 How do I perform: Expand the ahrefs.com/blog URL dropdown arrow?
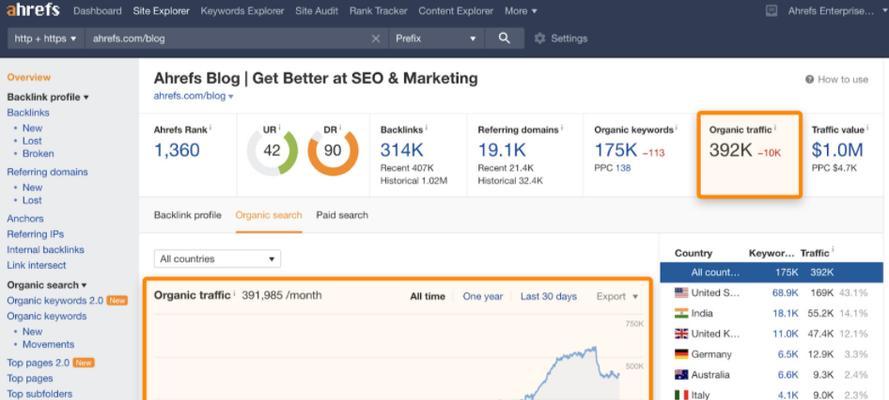[231, 97]
